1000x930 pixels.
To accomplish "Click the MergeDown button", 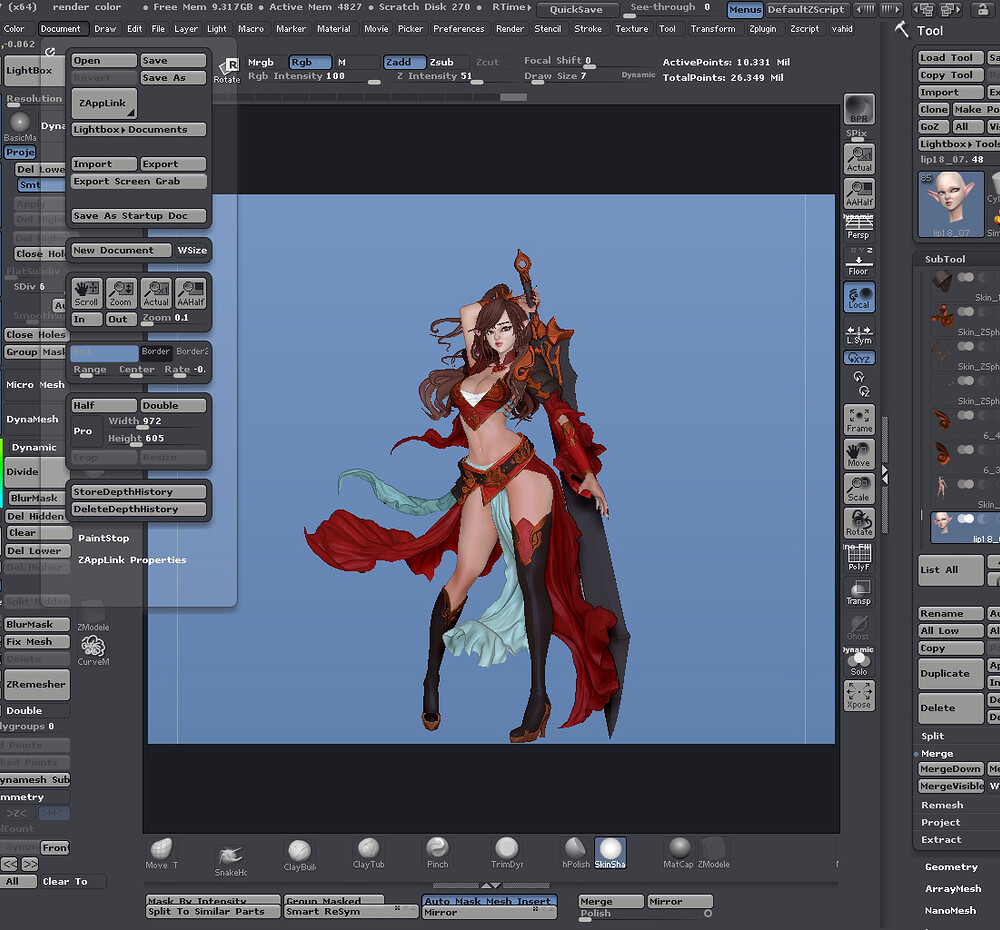I will [x=951, y=769].
